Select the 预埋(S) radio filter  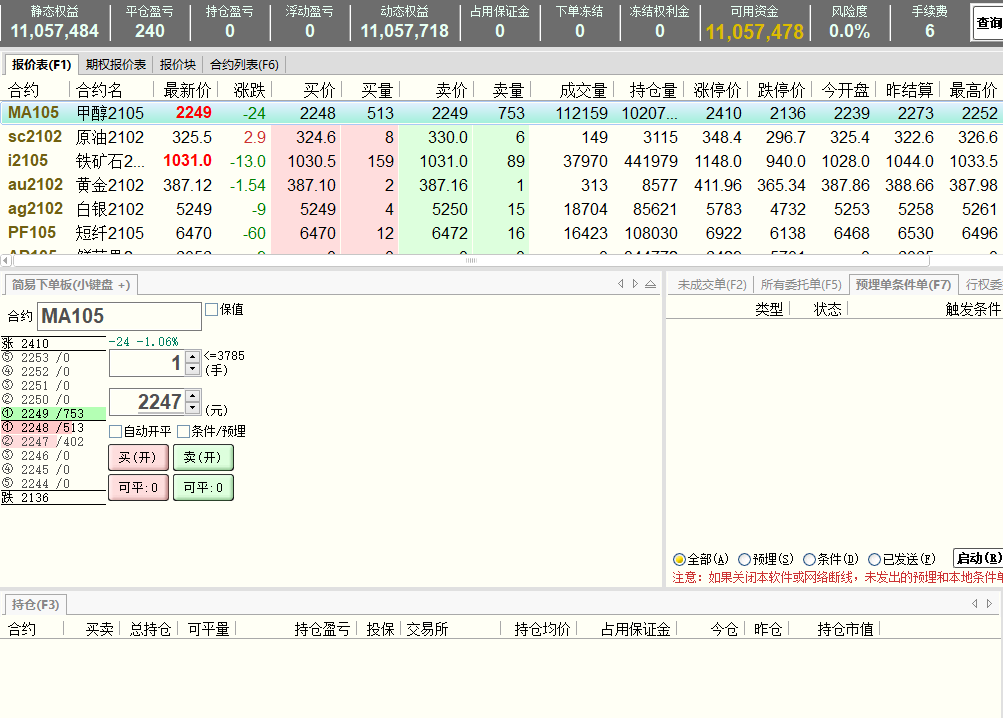[x=744, y=560]
